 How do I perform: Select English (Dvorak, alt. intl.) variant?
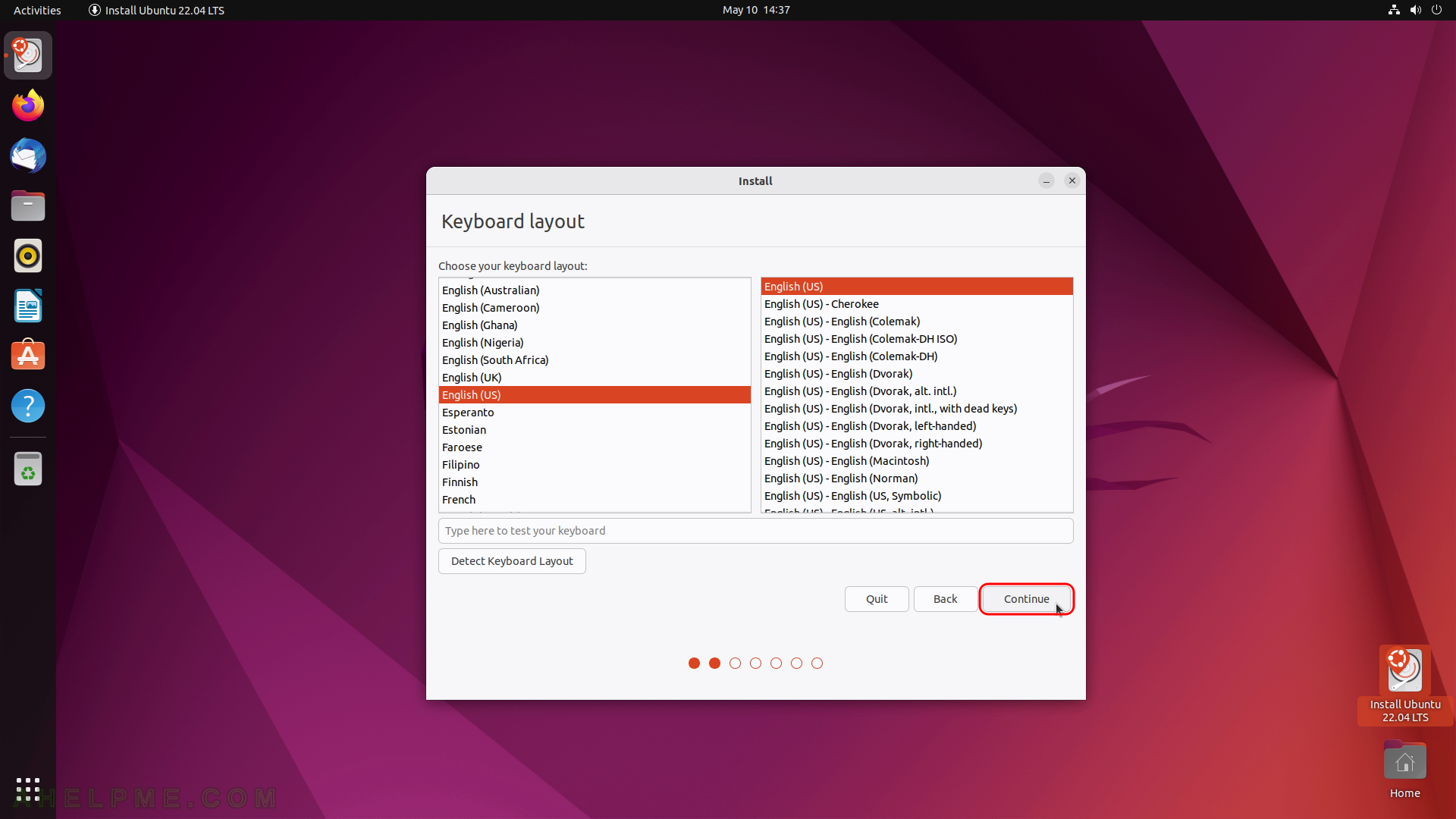[x=917, y=391]
